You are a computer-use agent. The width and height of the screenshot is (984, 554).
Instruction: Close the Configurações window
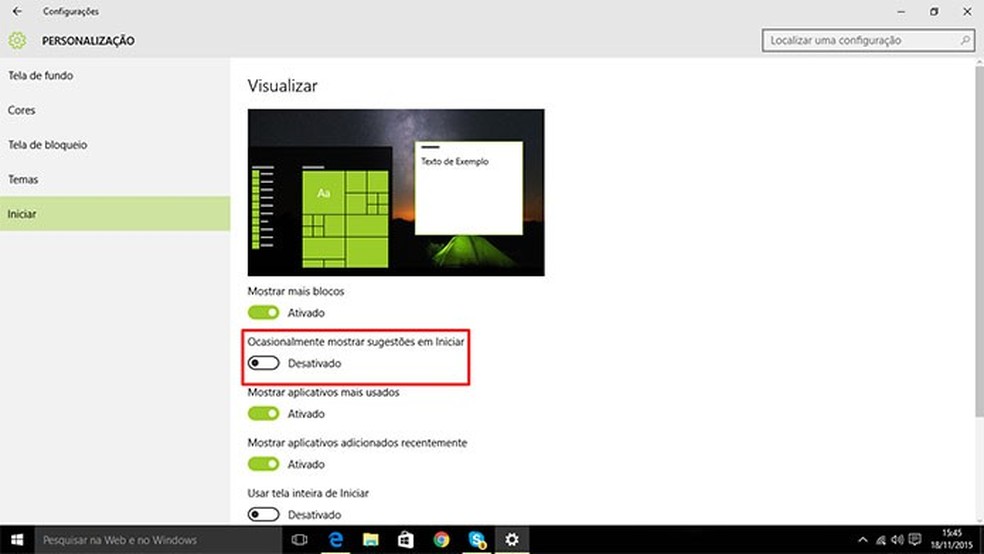pyautogui.click(x=967, y=11)
